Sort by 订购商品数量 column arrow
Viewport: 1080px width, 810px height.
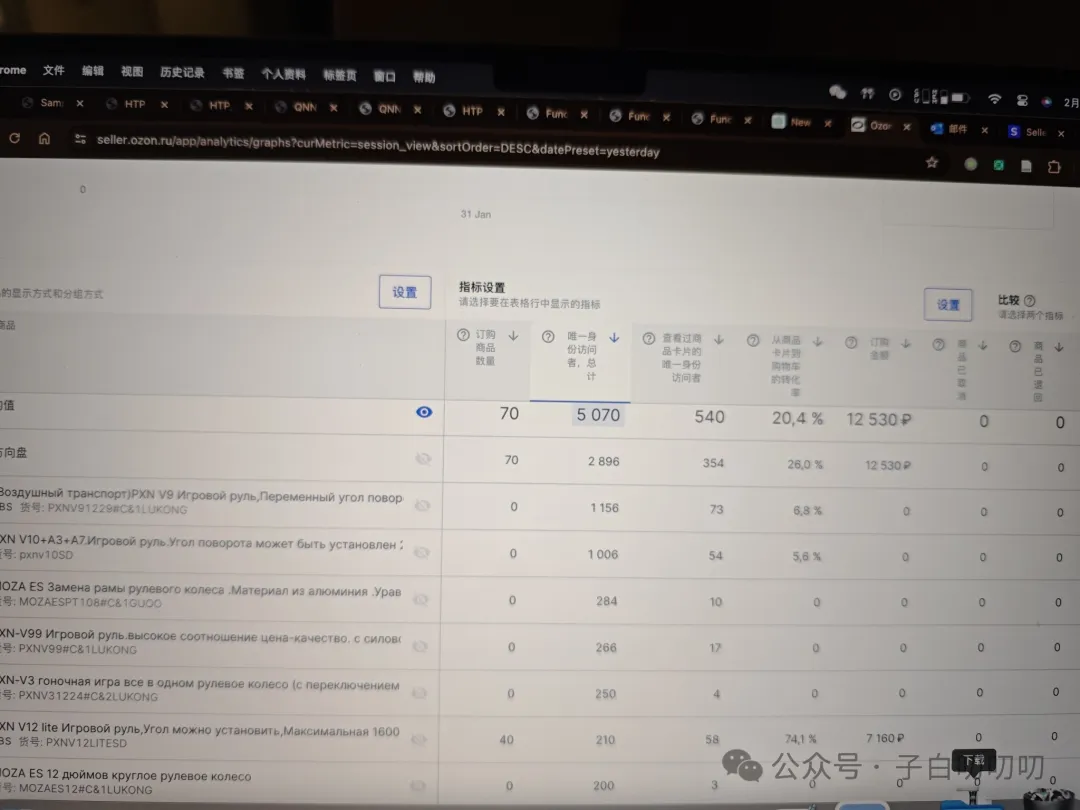pos(513,336)
